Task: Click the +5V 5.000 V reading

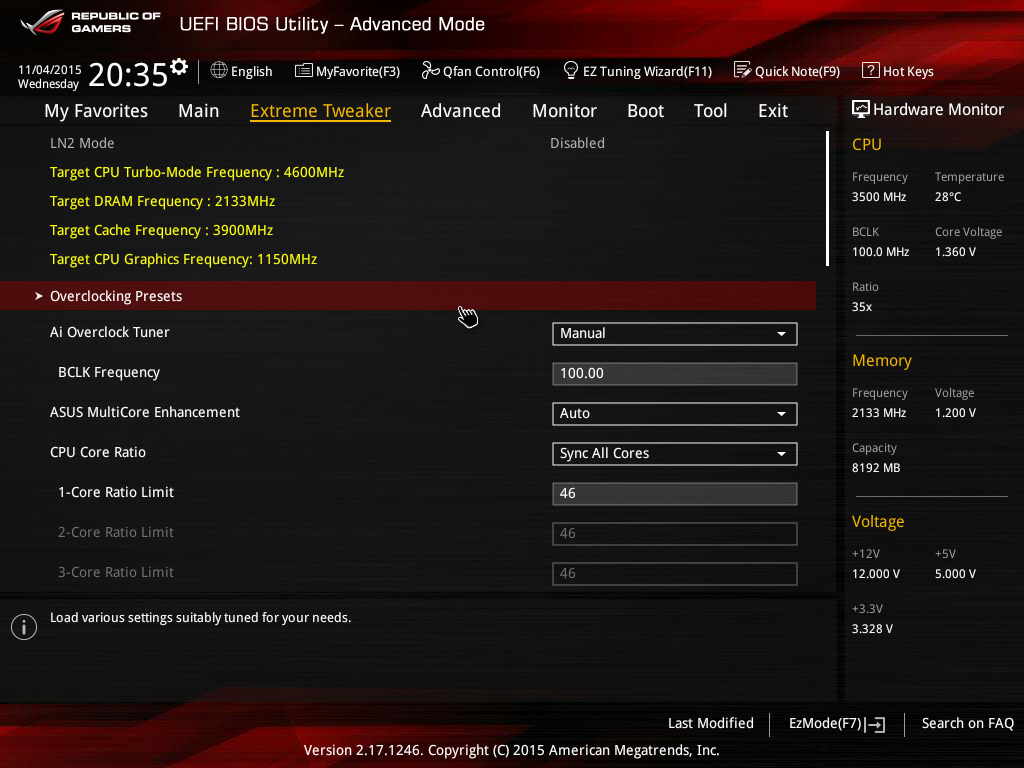Action: (x=955, y=574)
